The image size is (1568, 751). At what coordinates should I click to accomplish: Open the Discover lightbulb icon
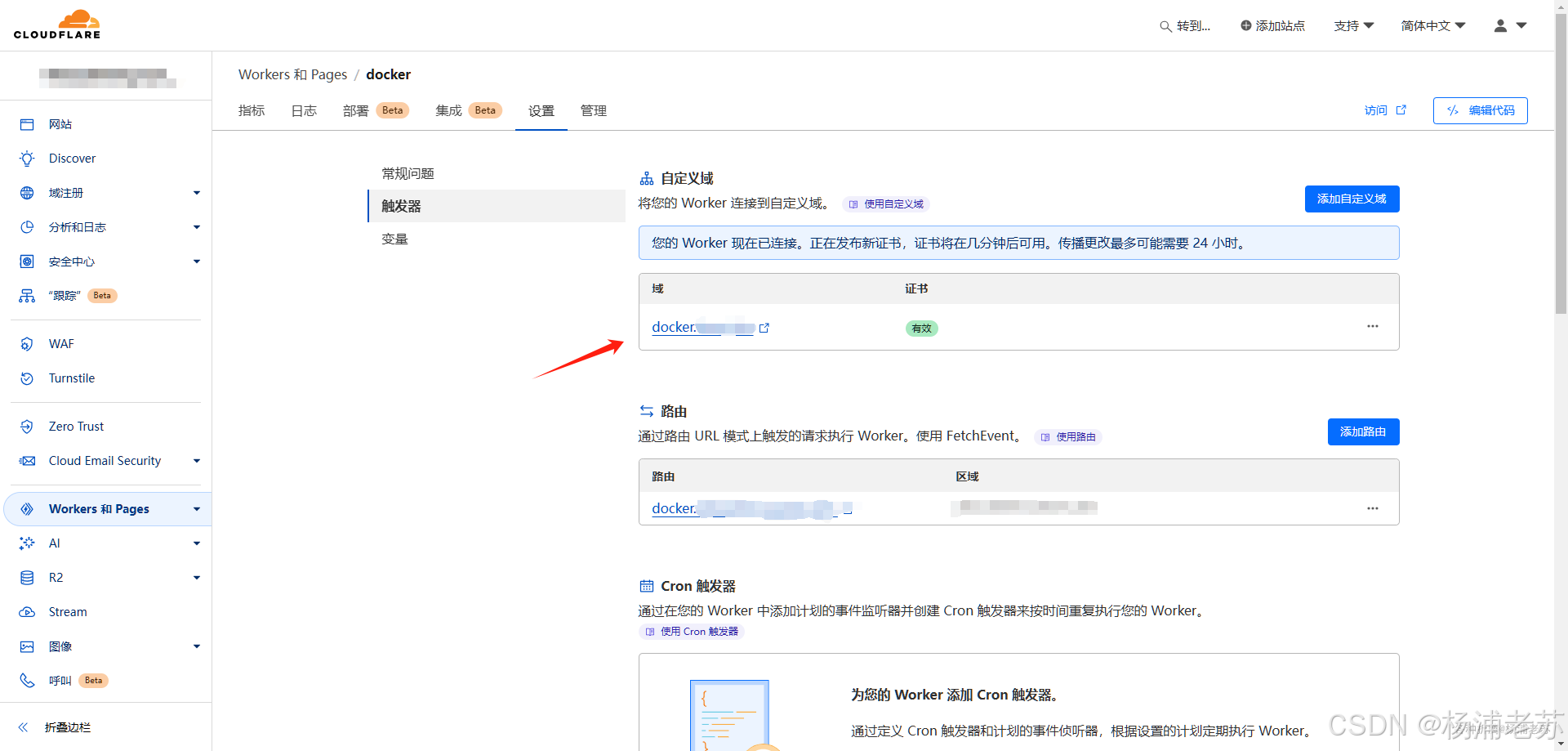(x=27, y=159)
